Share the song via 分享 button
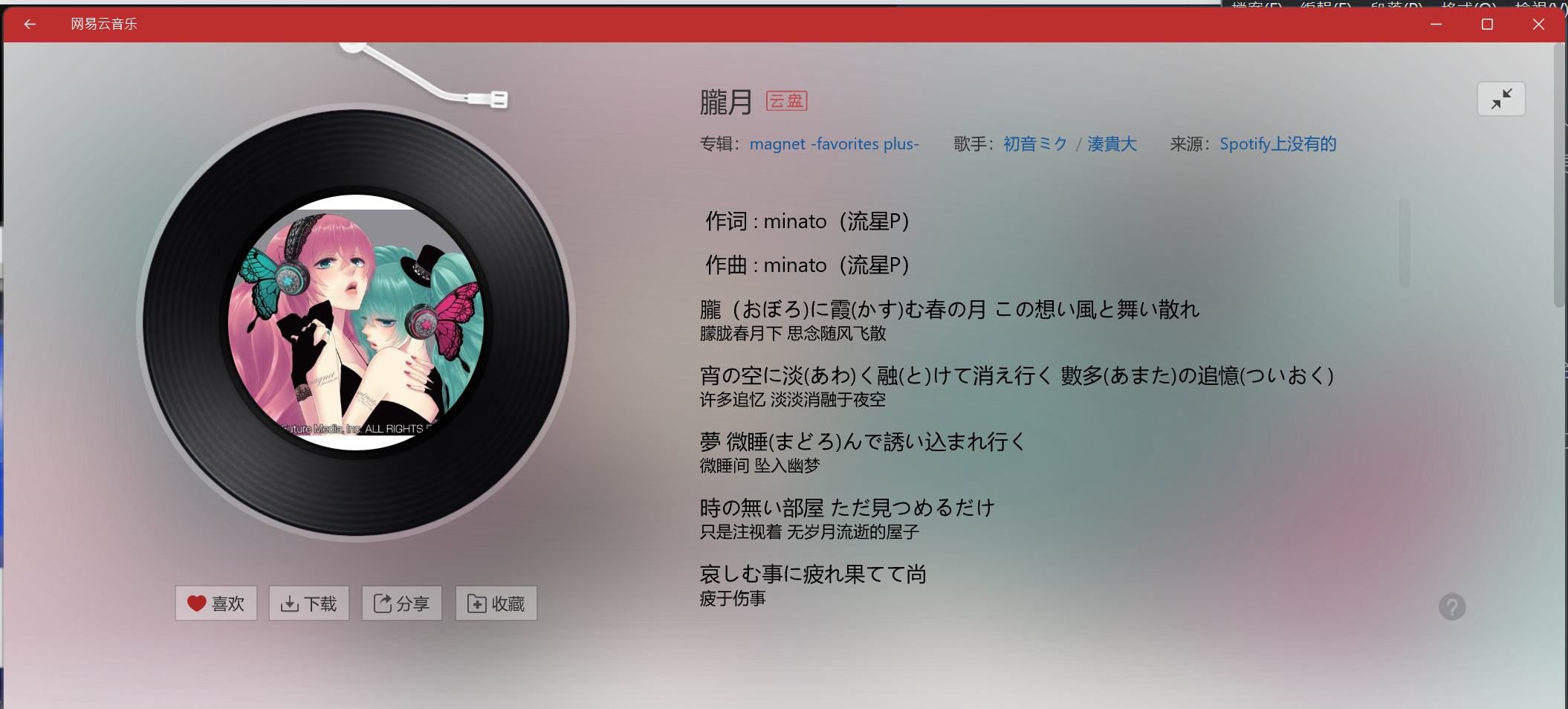This screenshot has width=1568, height=709. 402,603
